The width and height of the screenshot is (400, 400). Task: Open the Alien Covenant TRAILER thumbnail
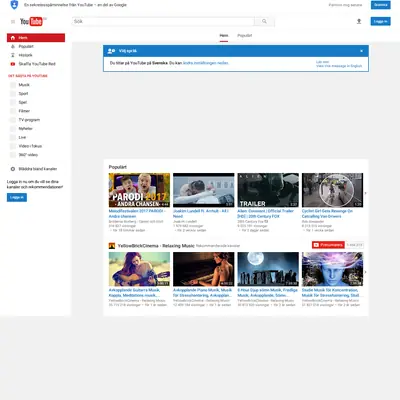click(268, 190)
